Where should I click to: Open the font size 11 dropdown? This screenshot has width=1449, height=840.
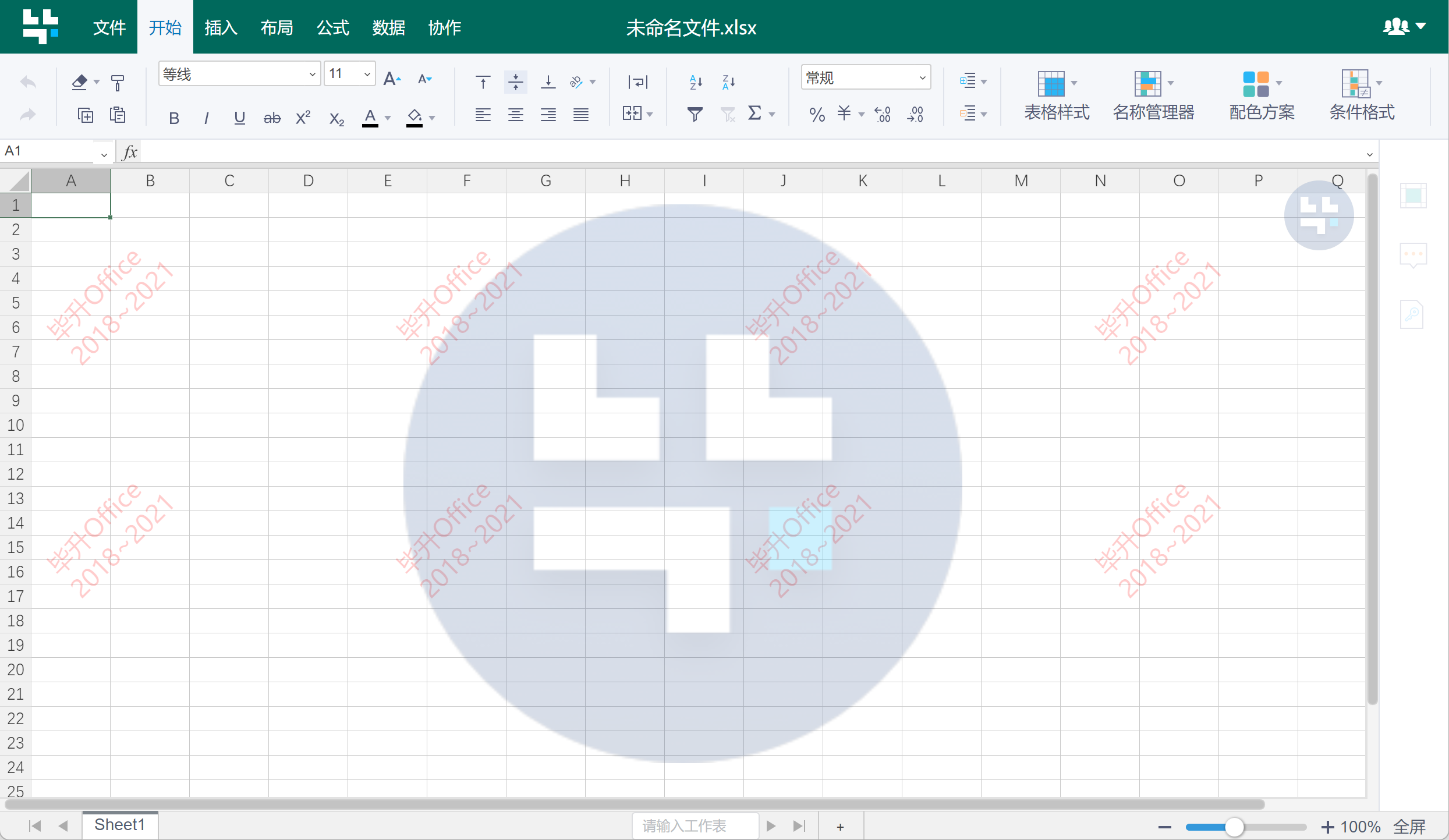[x=367, y=74]
